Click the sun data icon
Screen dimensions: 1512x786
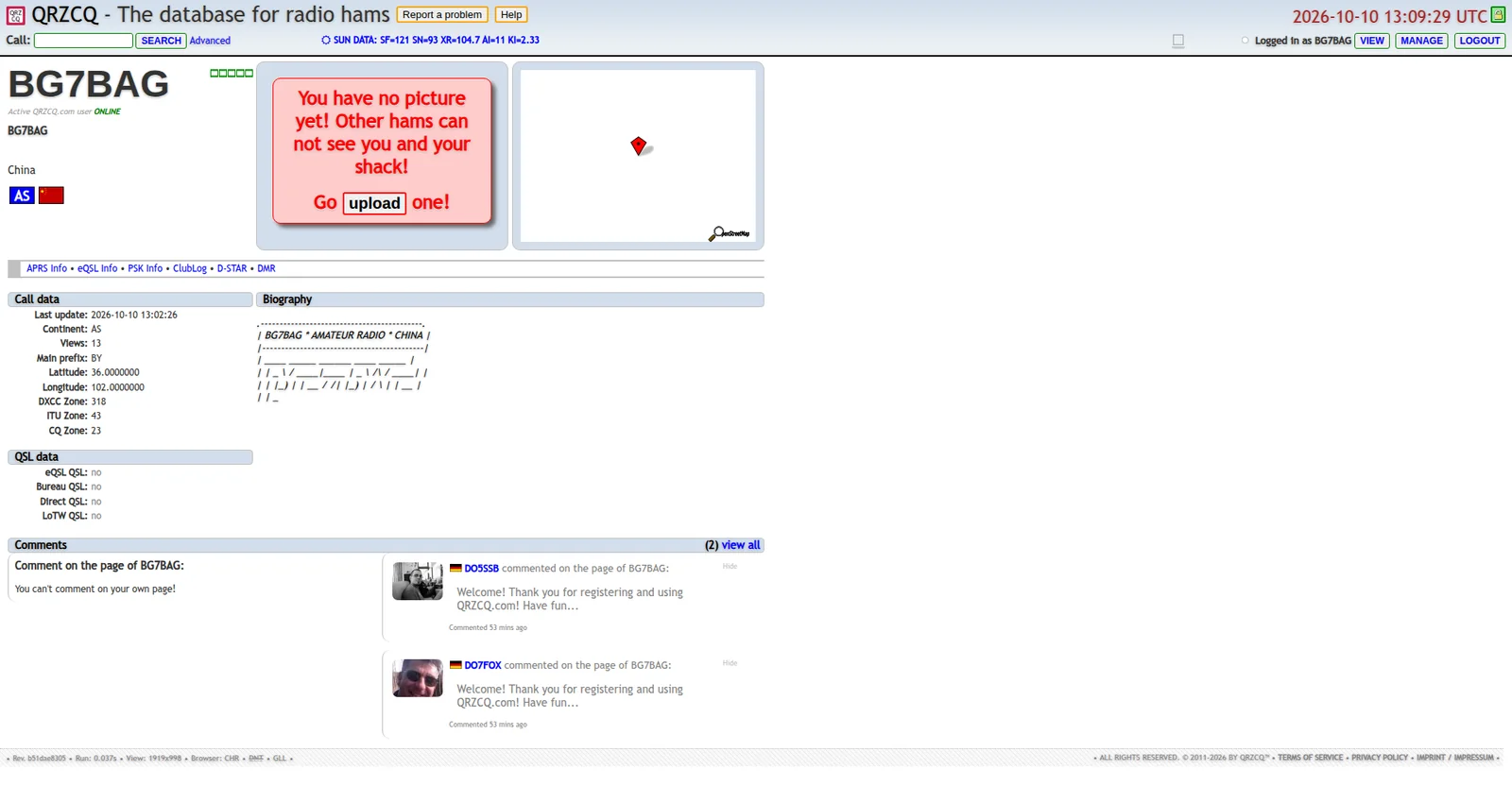(326, 41)
